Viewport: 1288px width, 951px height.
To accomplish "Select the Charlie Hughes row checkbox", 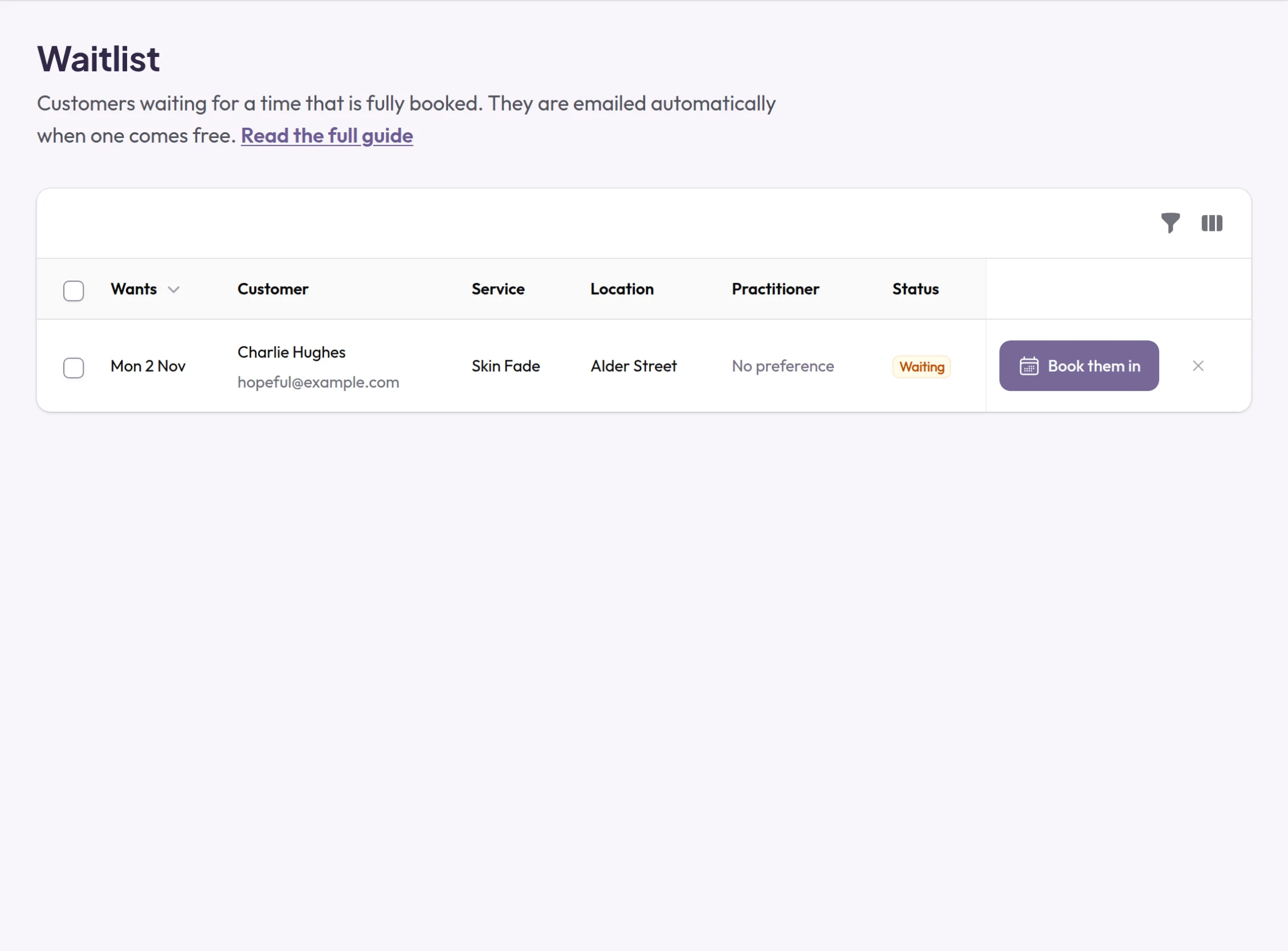I will tap(74, 367).
